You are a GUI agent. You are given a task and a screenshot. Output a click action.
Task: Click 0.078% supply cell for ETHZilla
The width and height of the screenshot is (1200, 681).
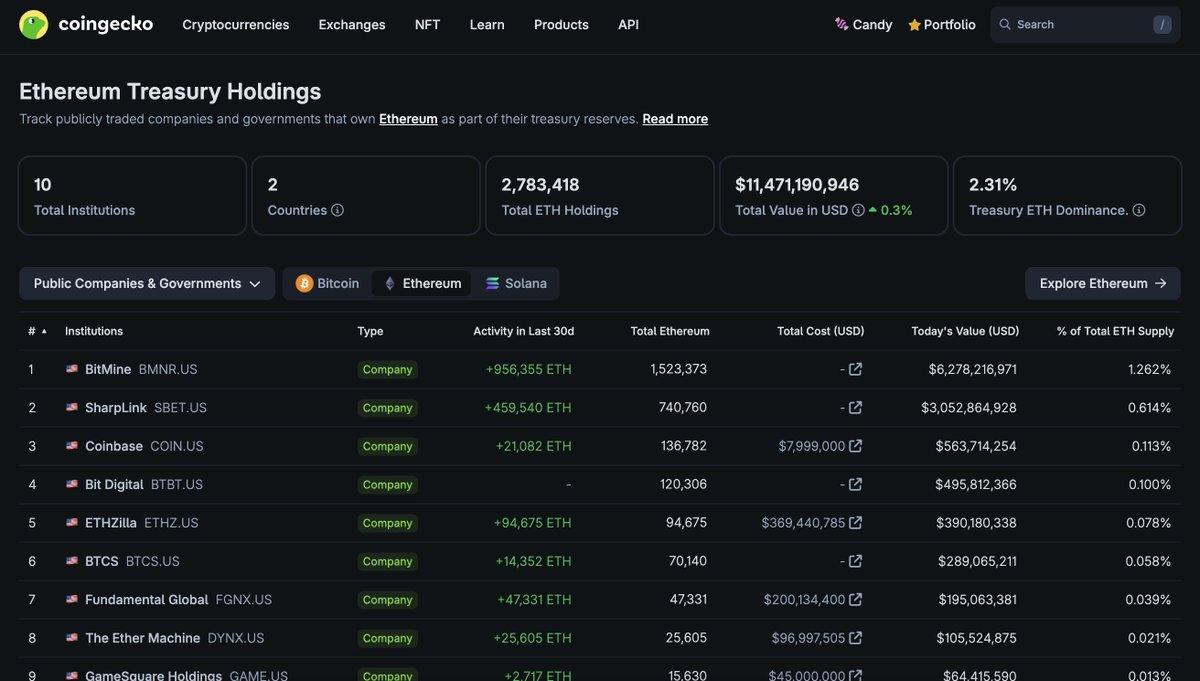[1149, 523]
